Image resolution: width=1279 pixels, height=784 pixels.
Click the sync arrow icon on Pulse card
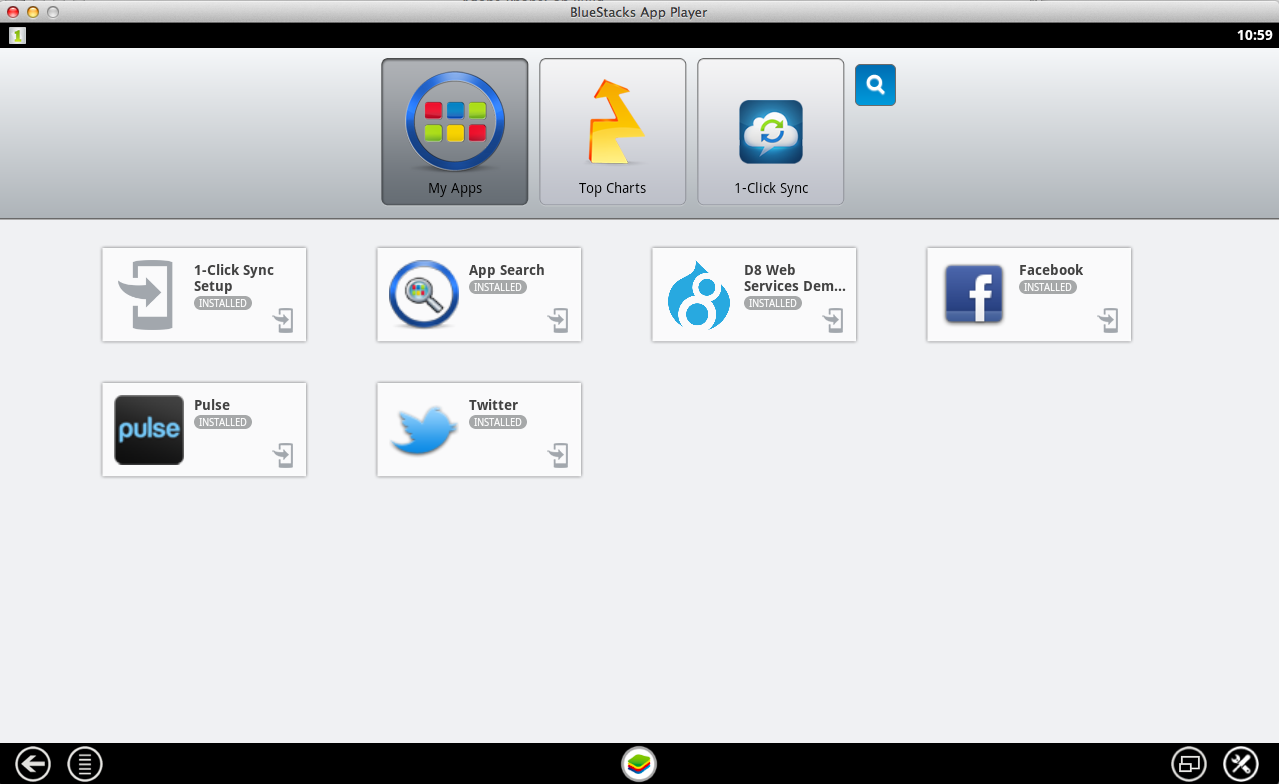(283, 455)
